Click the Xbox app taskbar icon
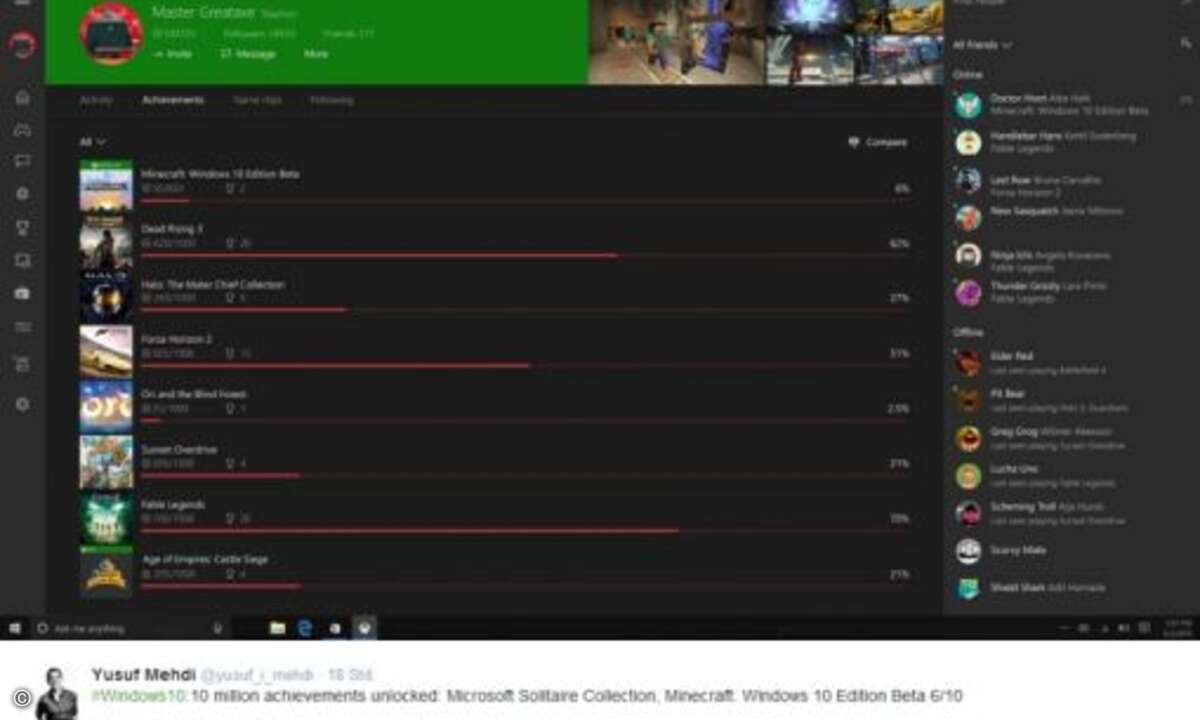This screenshot has width=1200, height=720. [366, 628]
